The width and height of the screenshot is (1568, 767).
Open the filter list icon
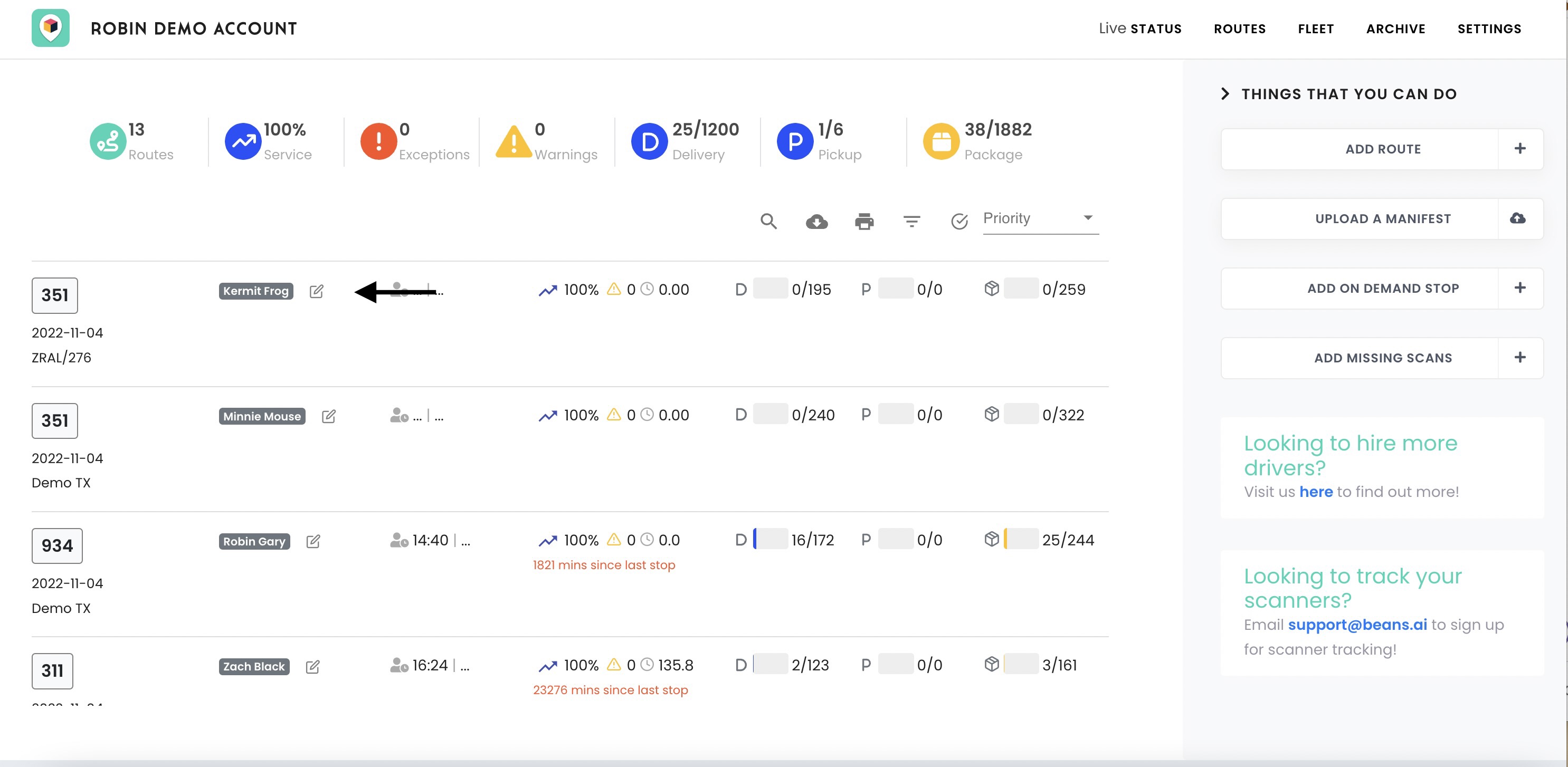[x=911, y=222]
